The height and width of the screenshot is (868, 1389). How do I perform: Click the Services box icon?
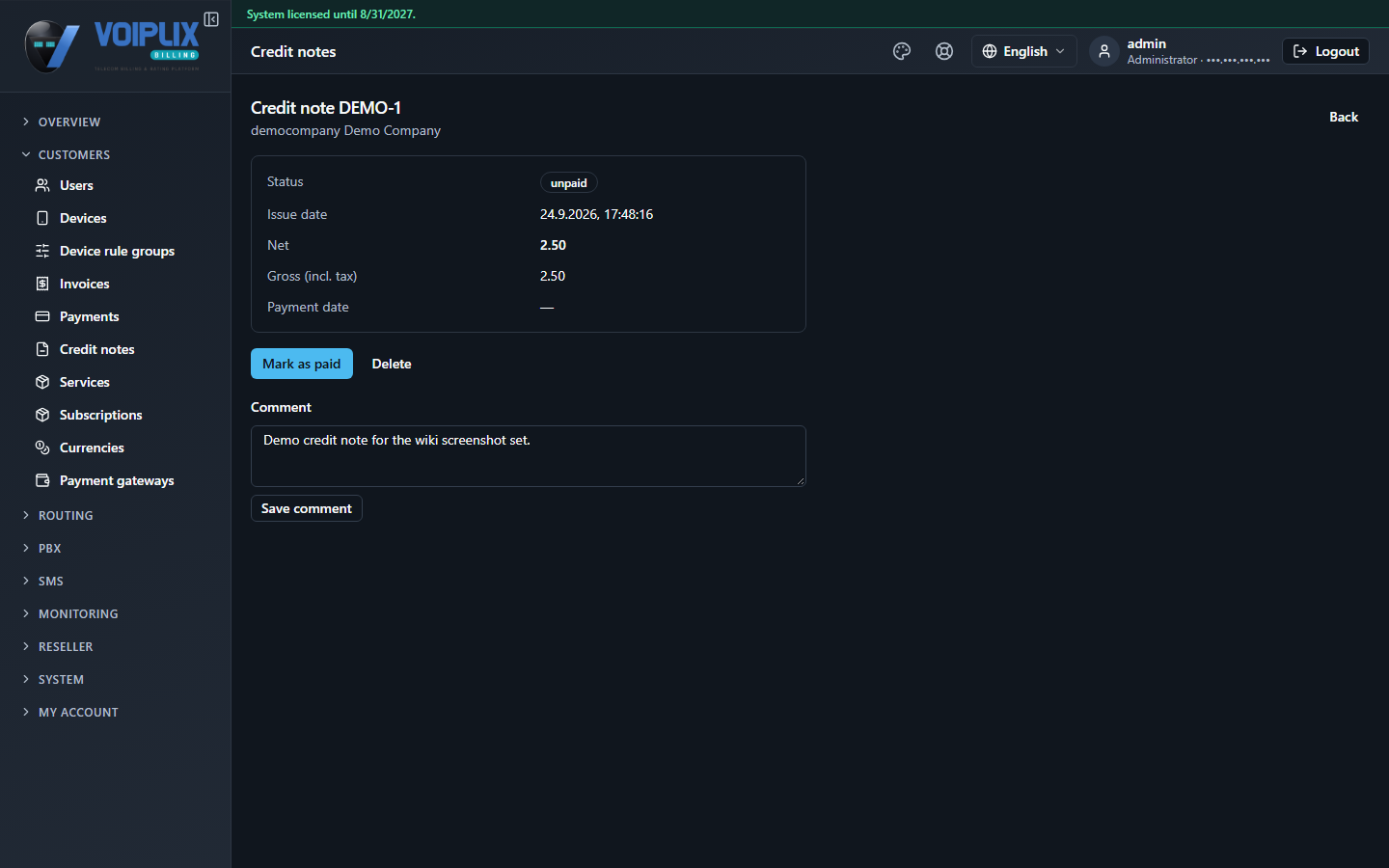[42, 382]
